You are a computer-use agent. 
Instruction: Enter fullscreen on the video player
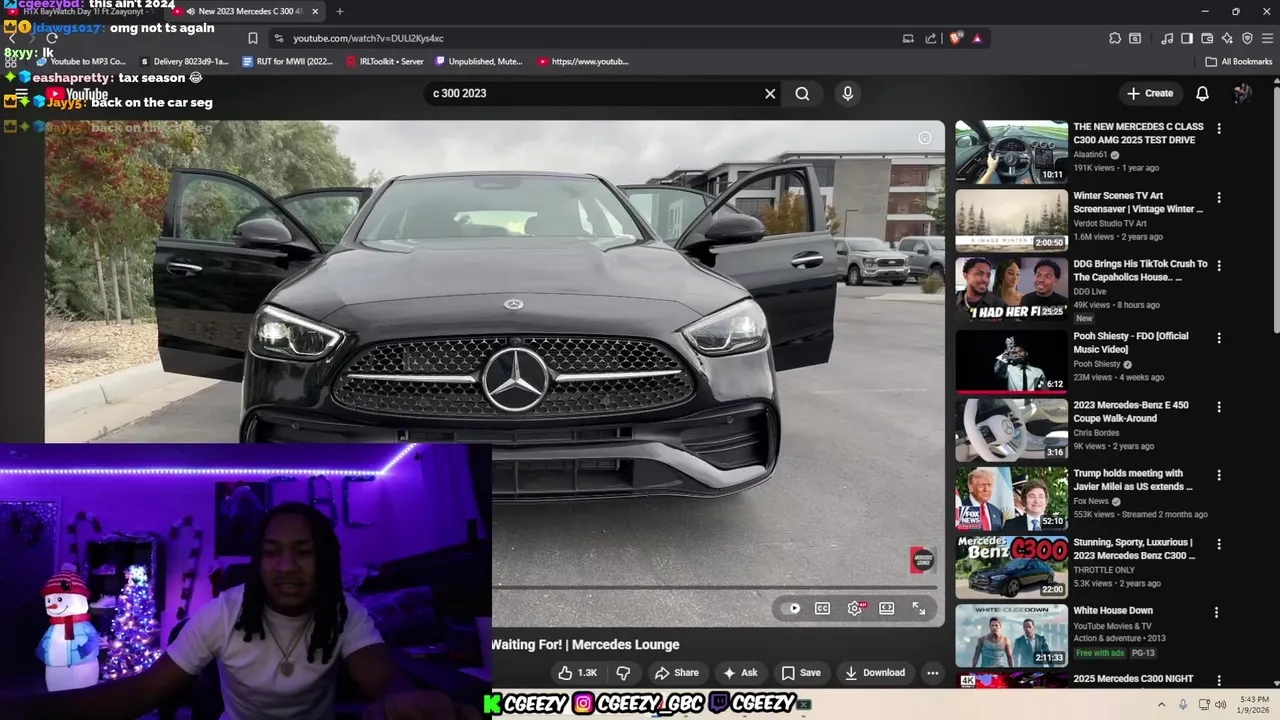(x=918, y=608)
